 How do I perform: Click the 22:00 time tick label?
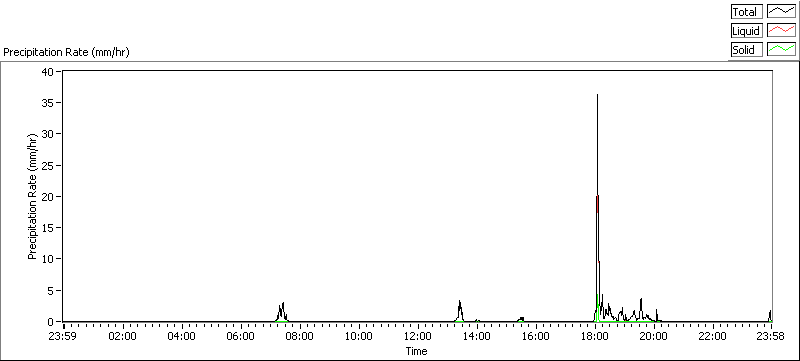pos(713,336)
